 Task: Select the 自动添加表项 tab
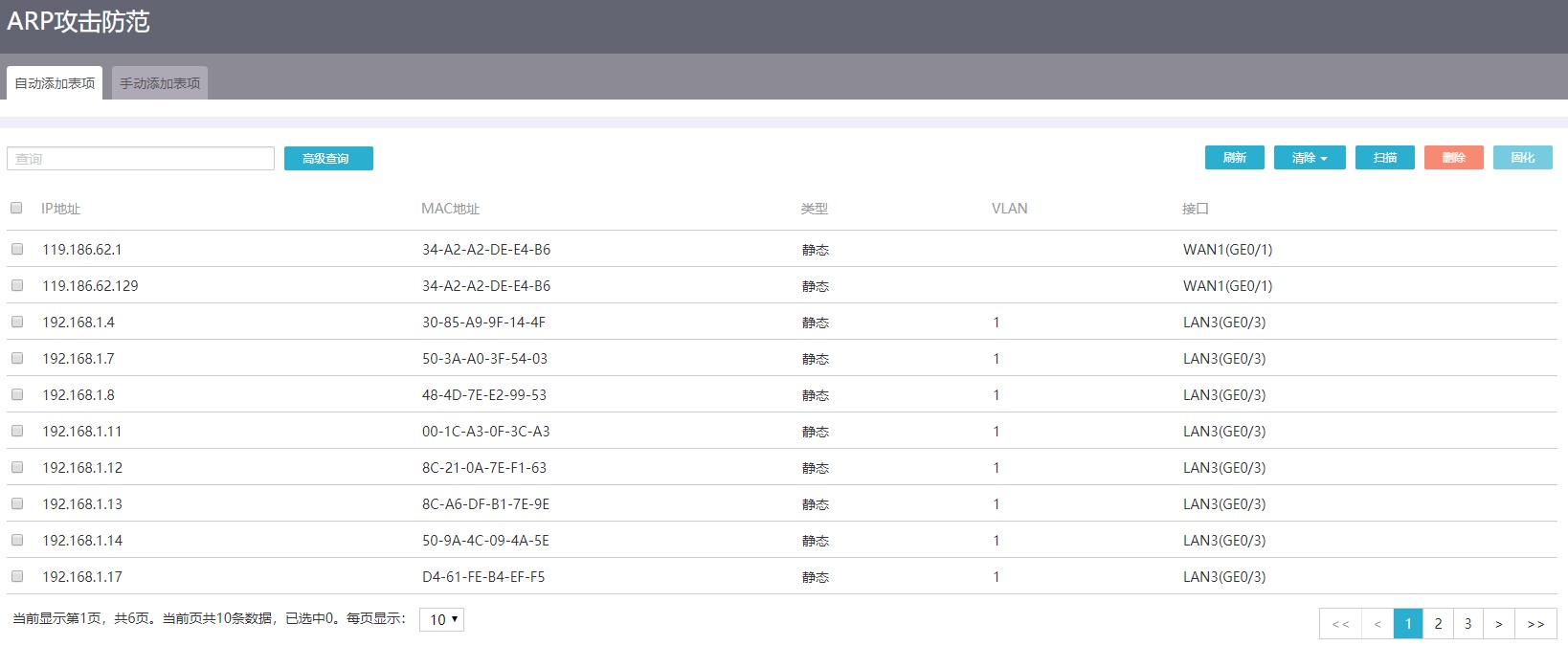(55, 83)
